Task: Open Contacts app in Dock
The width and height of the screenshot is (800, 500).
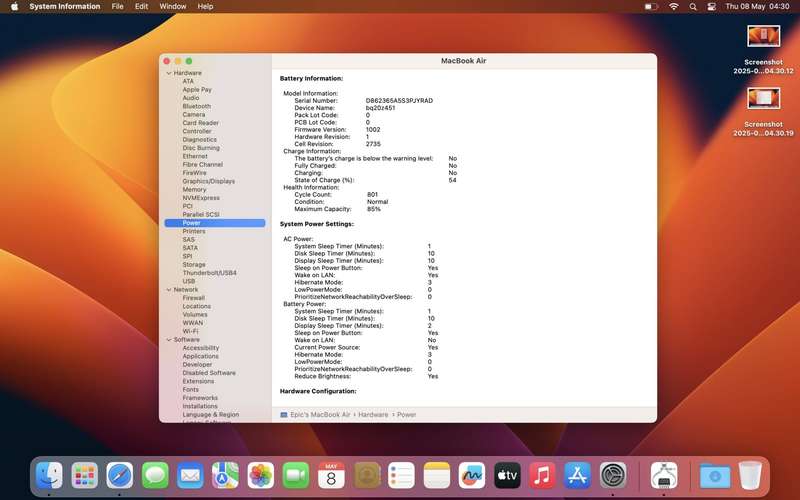Action: 367,476
